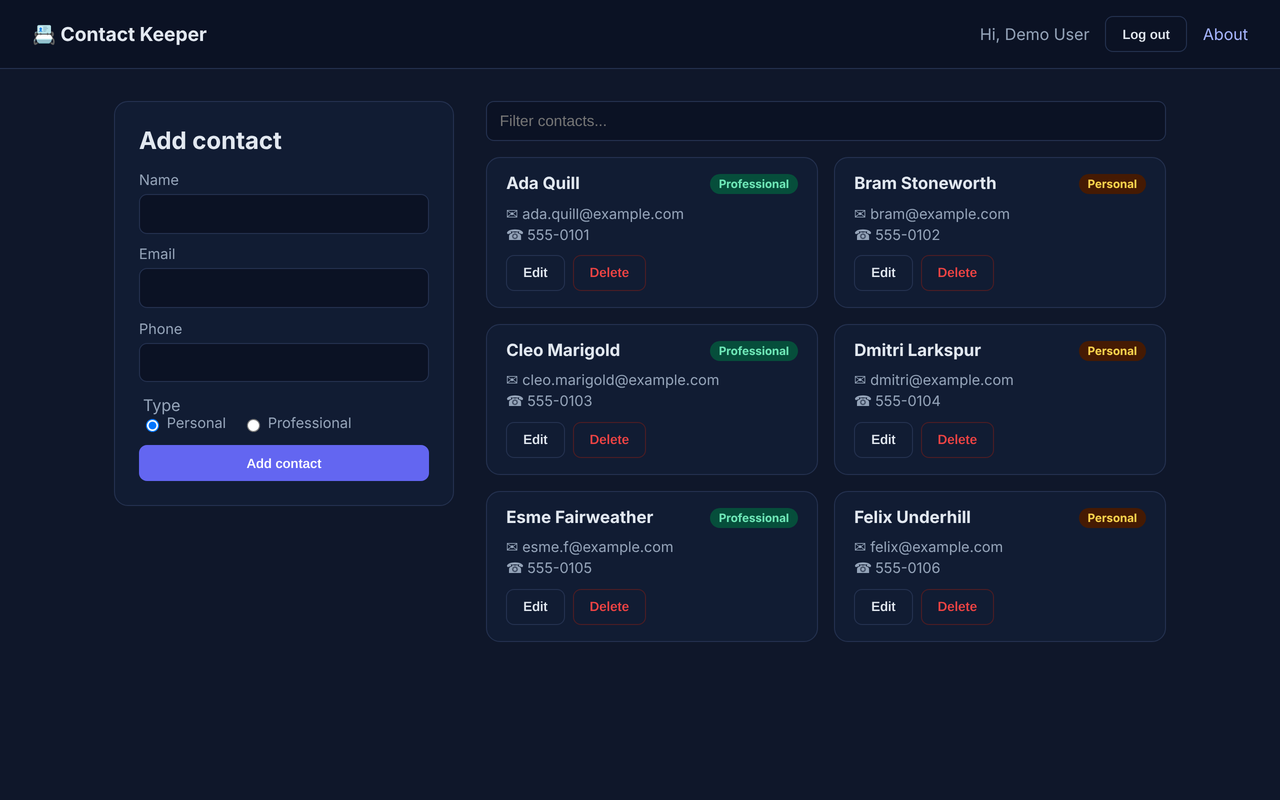
Task: Select the Professional type radio button
Action: click(254, 425)
